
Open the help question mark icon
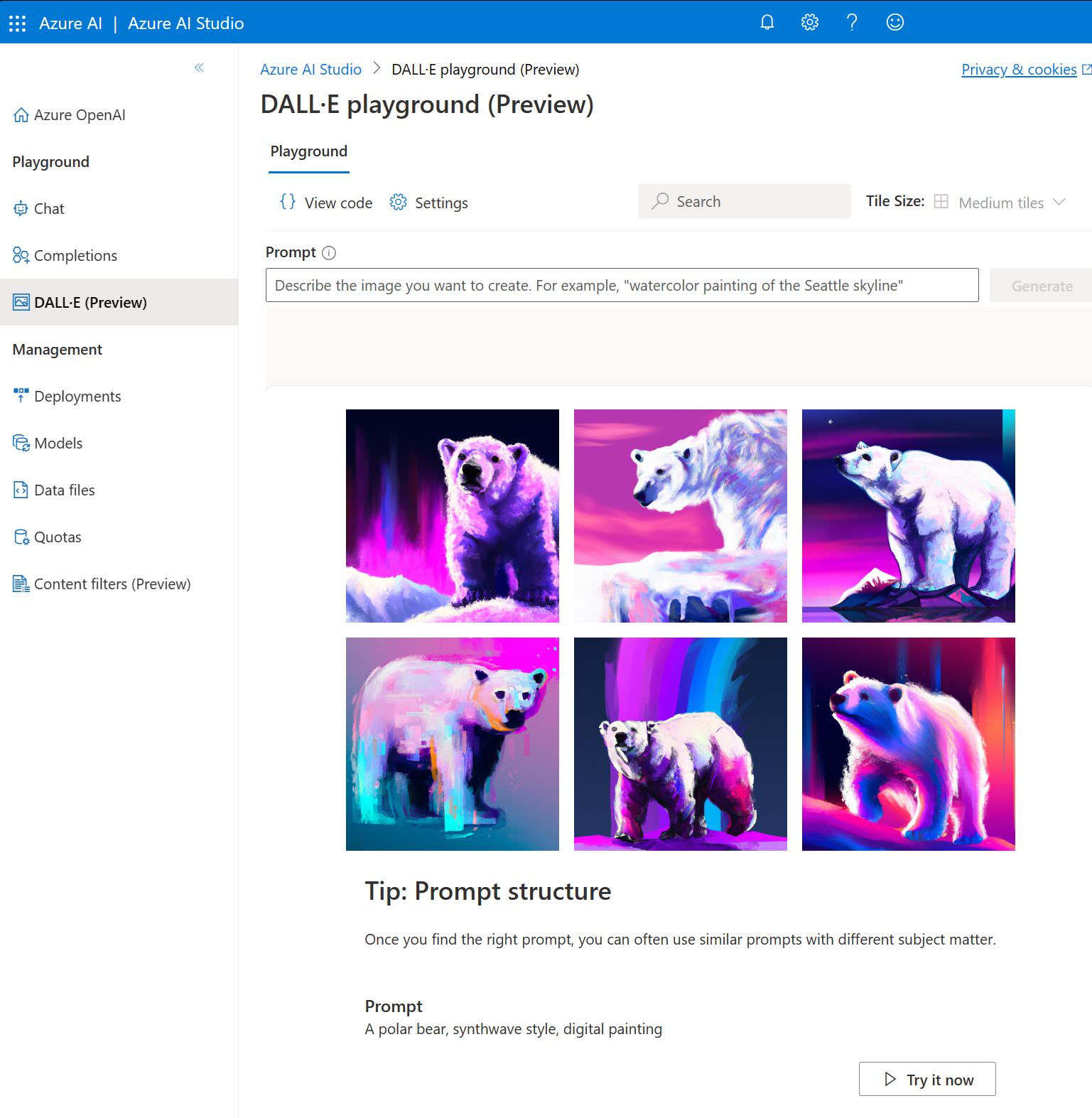coord(852,23)
